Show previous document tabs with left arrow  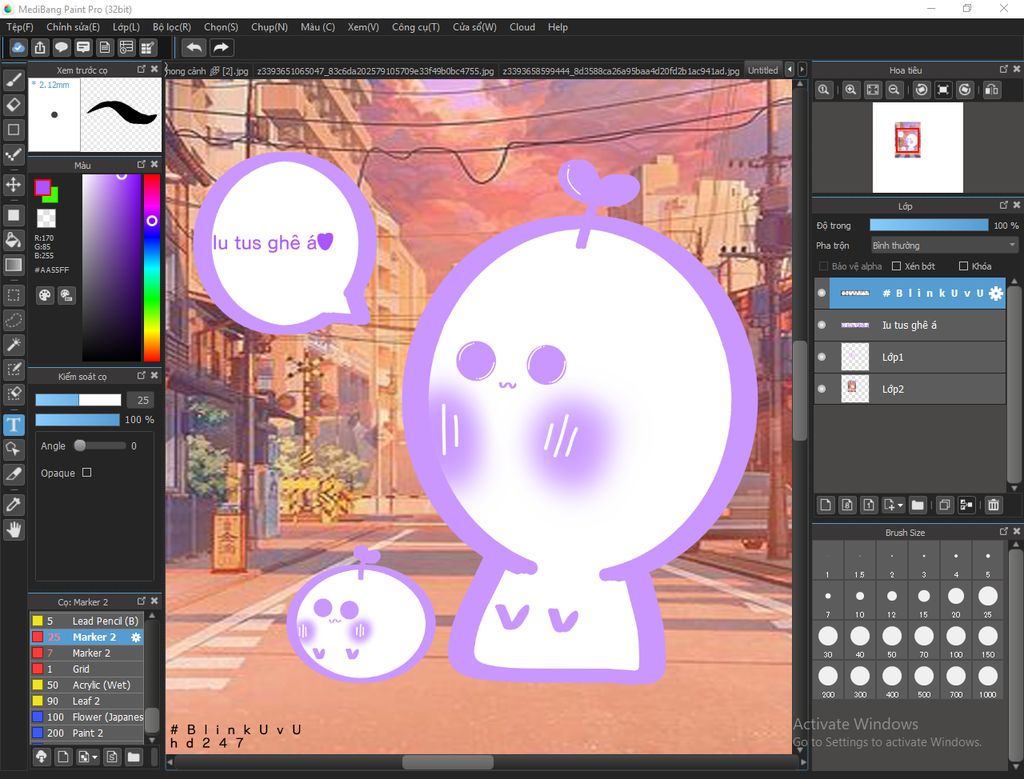click(790, 69)
